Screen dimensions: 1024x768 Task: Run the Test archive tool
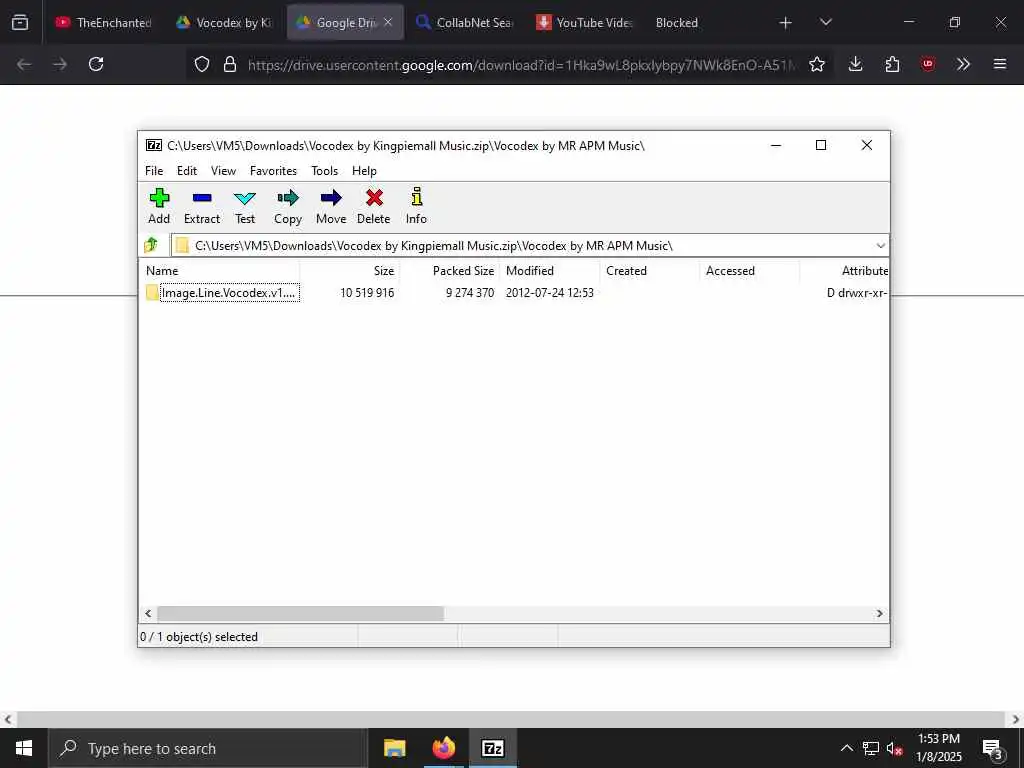pos(245,206)
